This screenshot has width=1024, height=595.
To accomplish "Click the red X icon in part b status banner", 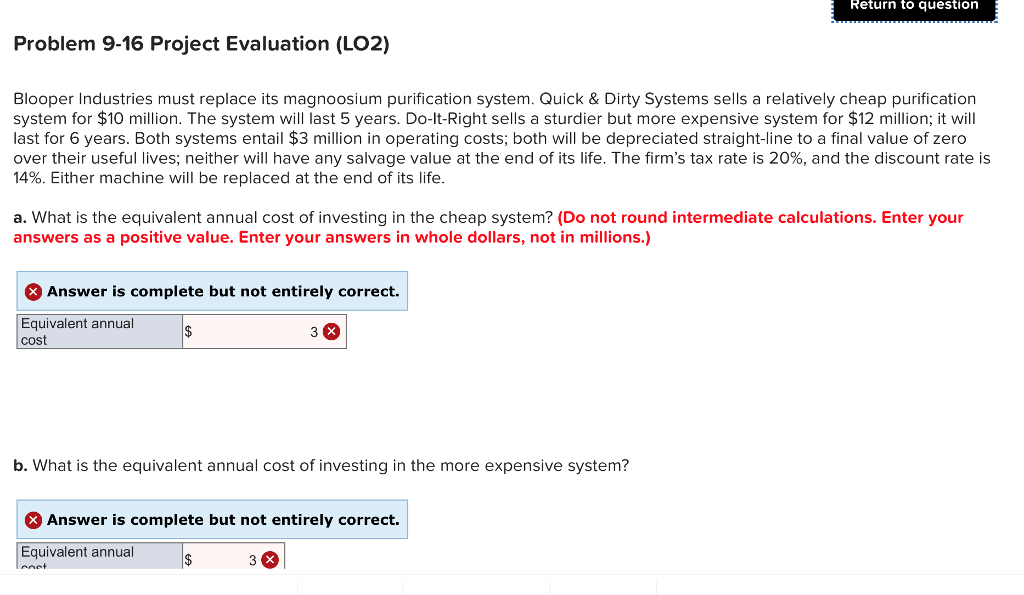I will [x=31, y=519].
